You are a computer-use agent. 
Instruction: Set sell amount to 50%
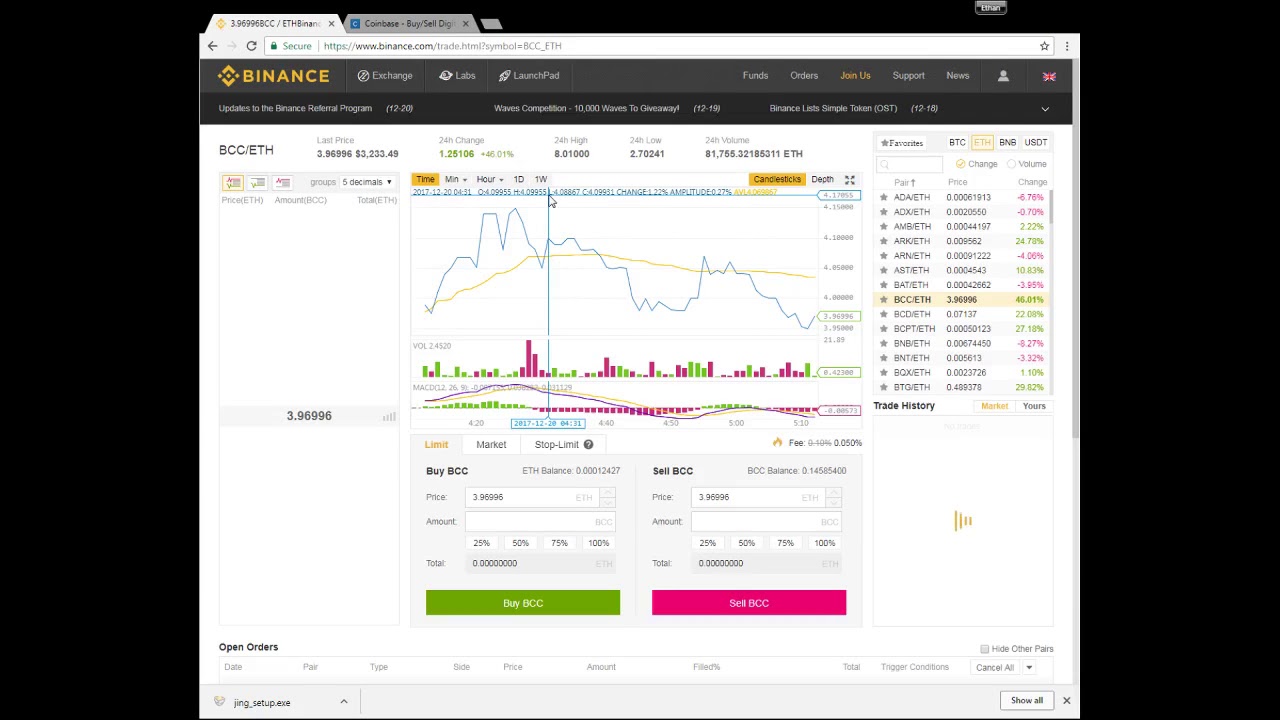pyautogui.click(x=746, y=543)
